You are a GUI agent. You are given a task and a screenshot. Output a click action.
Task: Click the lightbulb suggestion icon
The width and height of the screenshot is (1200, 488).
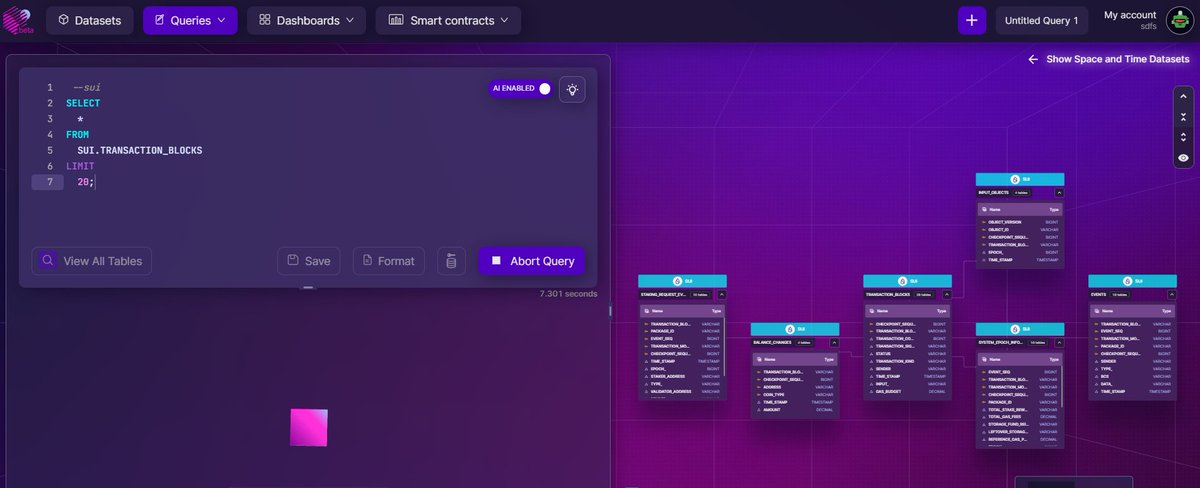pos(572,89)
